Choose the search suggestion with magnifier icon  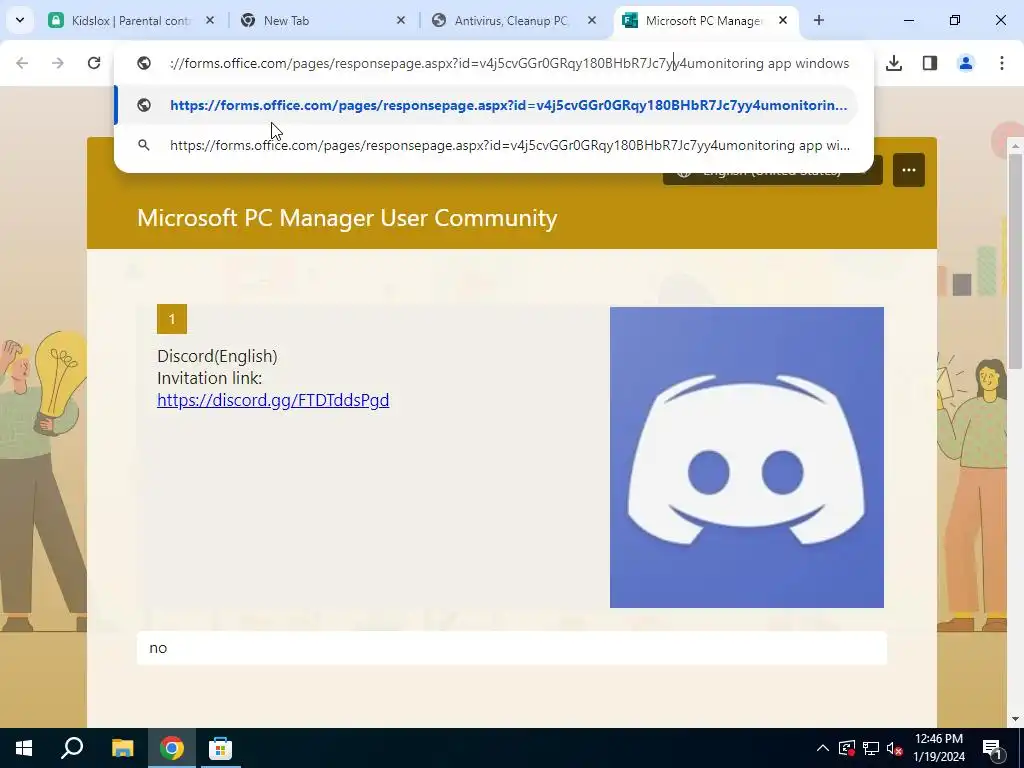[486, 145]
